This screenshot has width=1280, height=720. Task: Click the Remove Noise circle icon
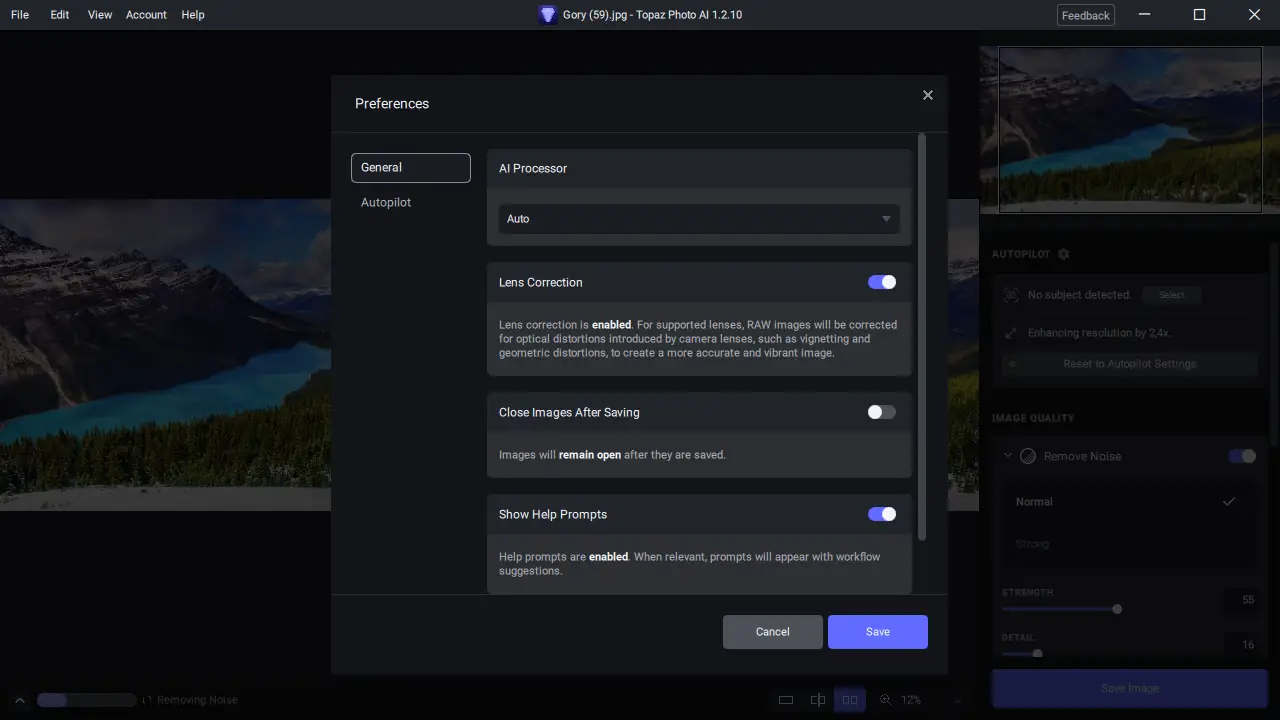pyautogui.click(x=1028, y=456)
